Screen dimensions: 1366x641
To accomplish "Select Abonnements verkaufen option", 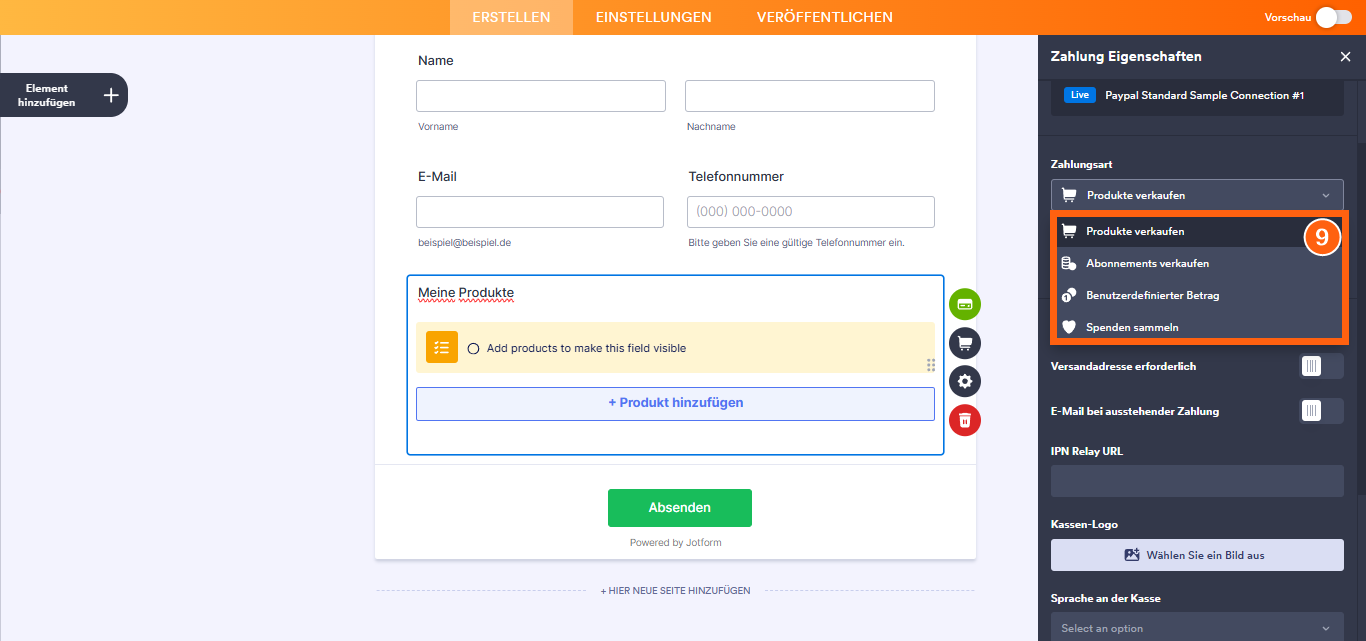I will (x=1147, y=264).
